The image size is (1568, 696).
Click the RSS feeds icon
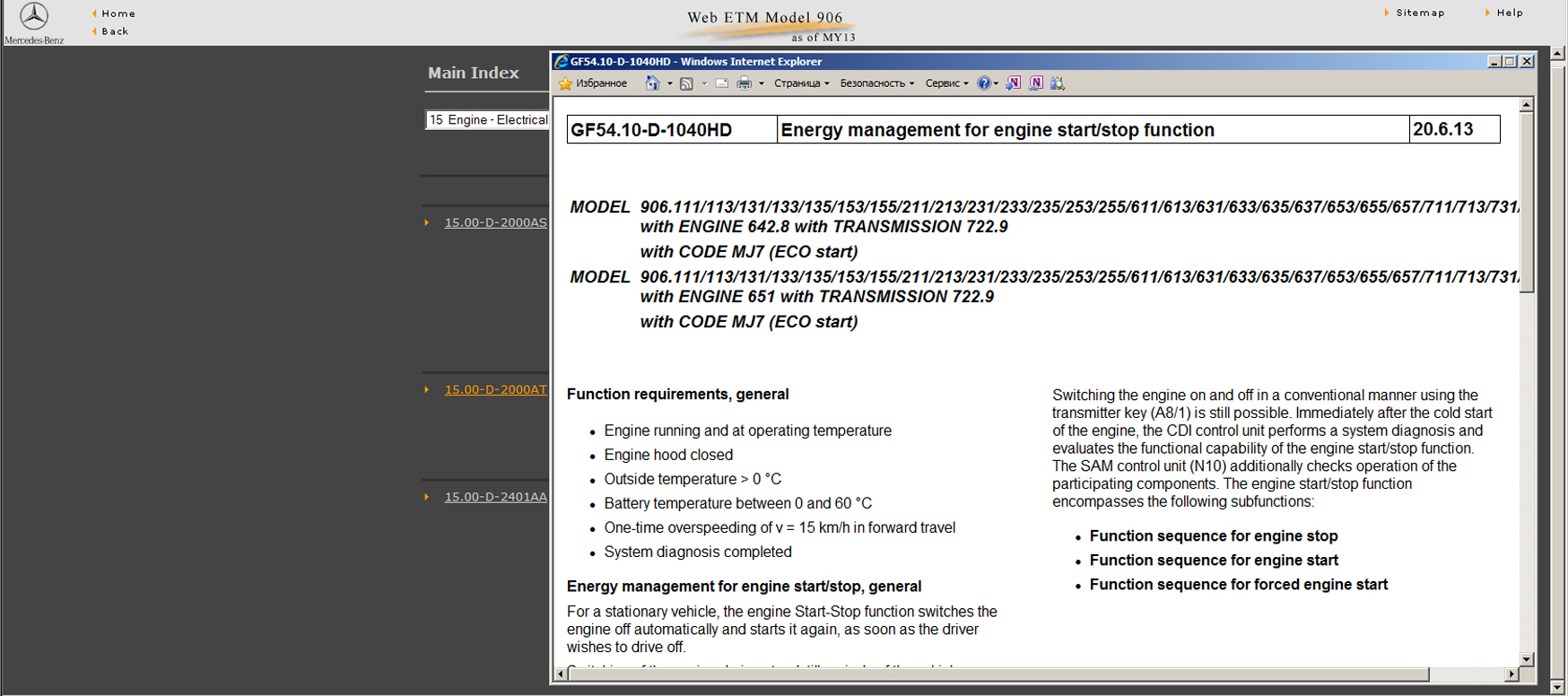686,83
